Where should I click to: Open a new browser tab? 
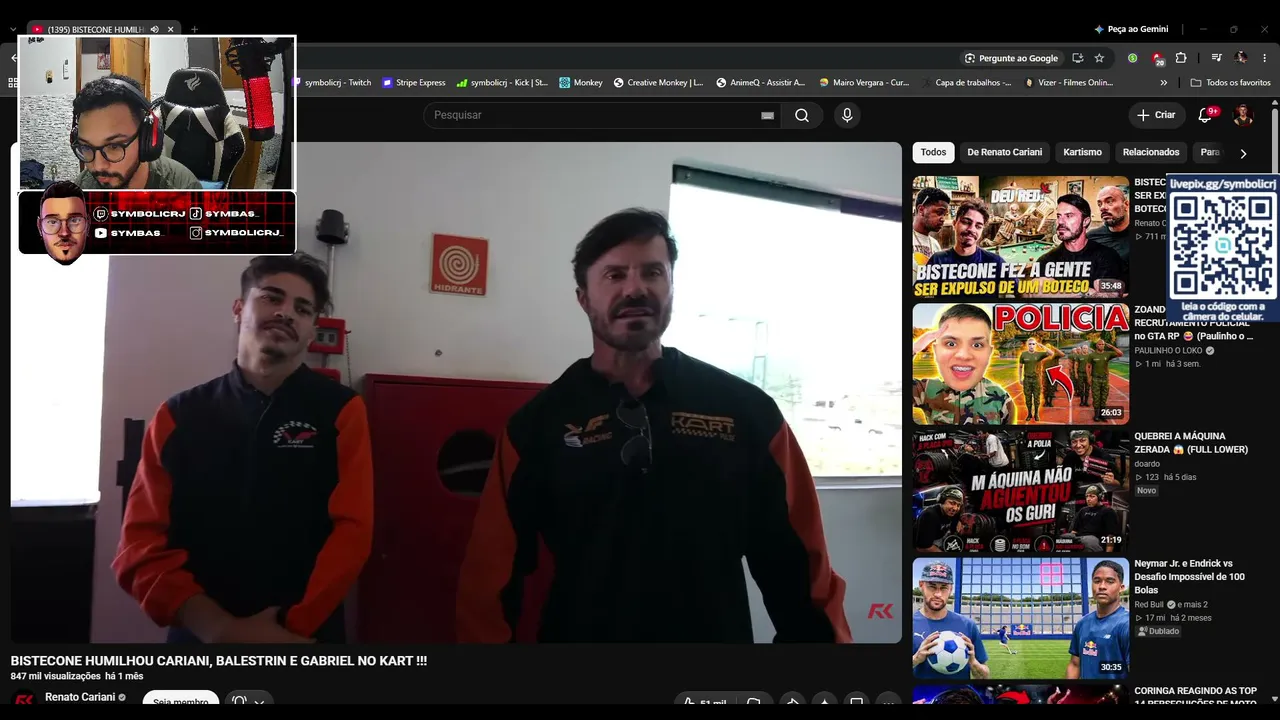[194, 30]
